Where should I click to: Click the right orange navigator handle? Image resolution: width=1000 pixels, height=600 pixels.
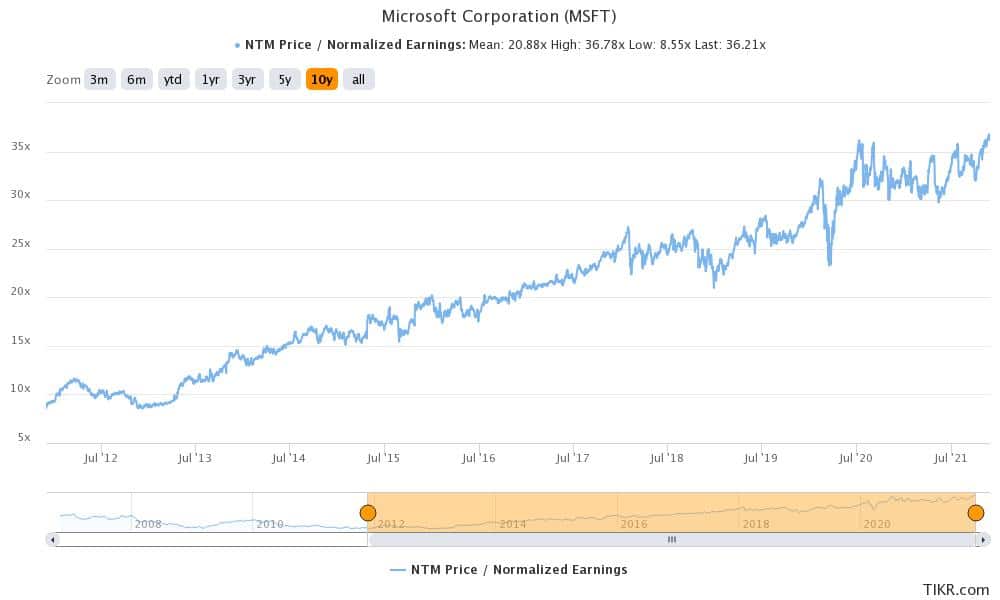(x=976, y=513)
